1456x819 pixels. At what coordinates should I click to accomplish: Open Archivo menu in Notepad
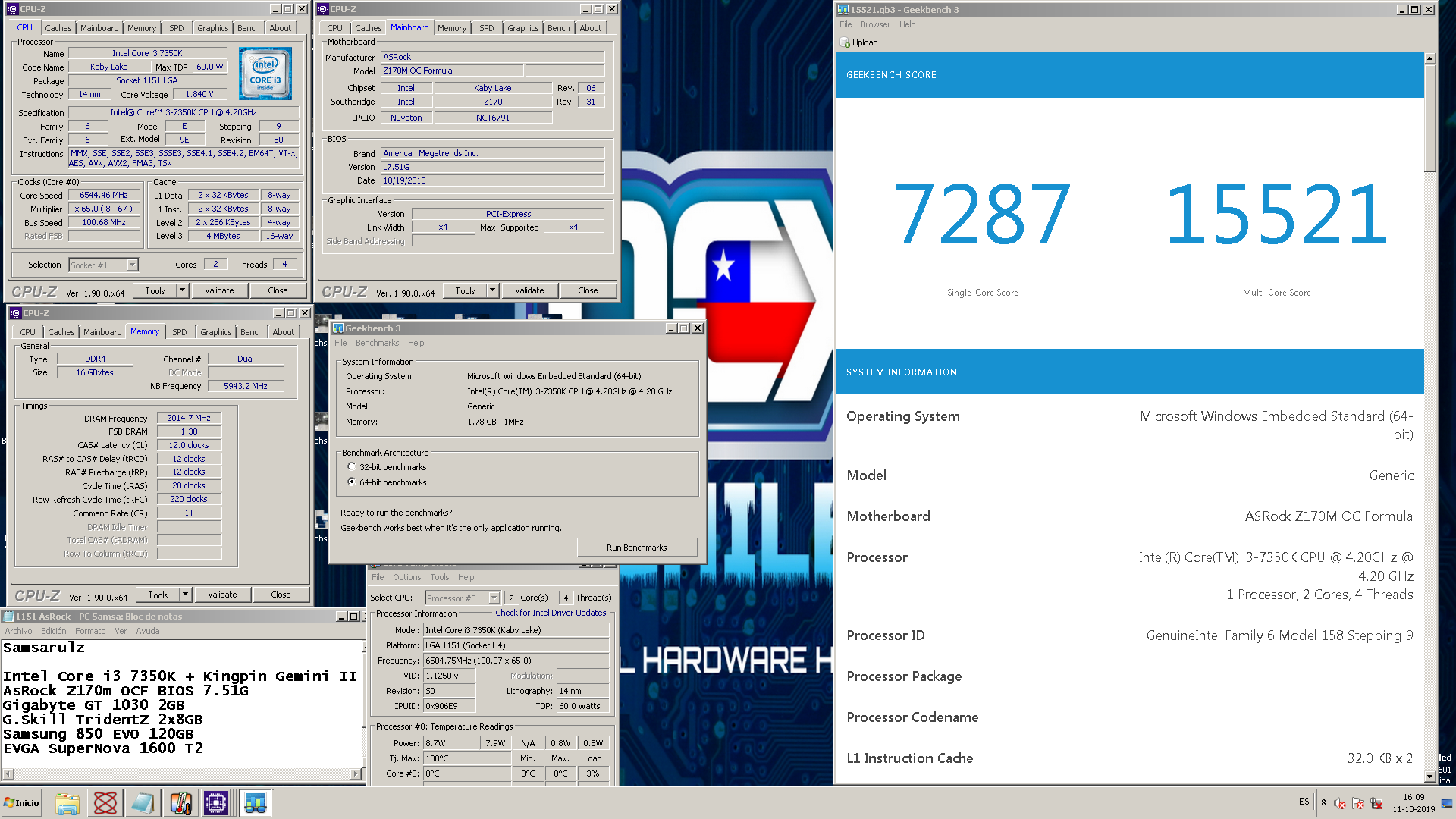pos(18,631)
